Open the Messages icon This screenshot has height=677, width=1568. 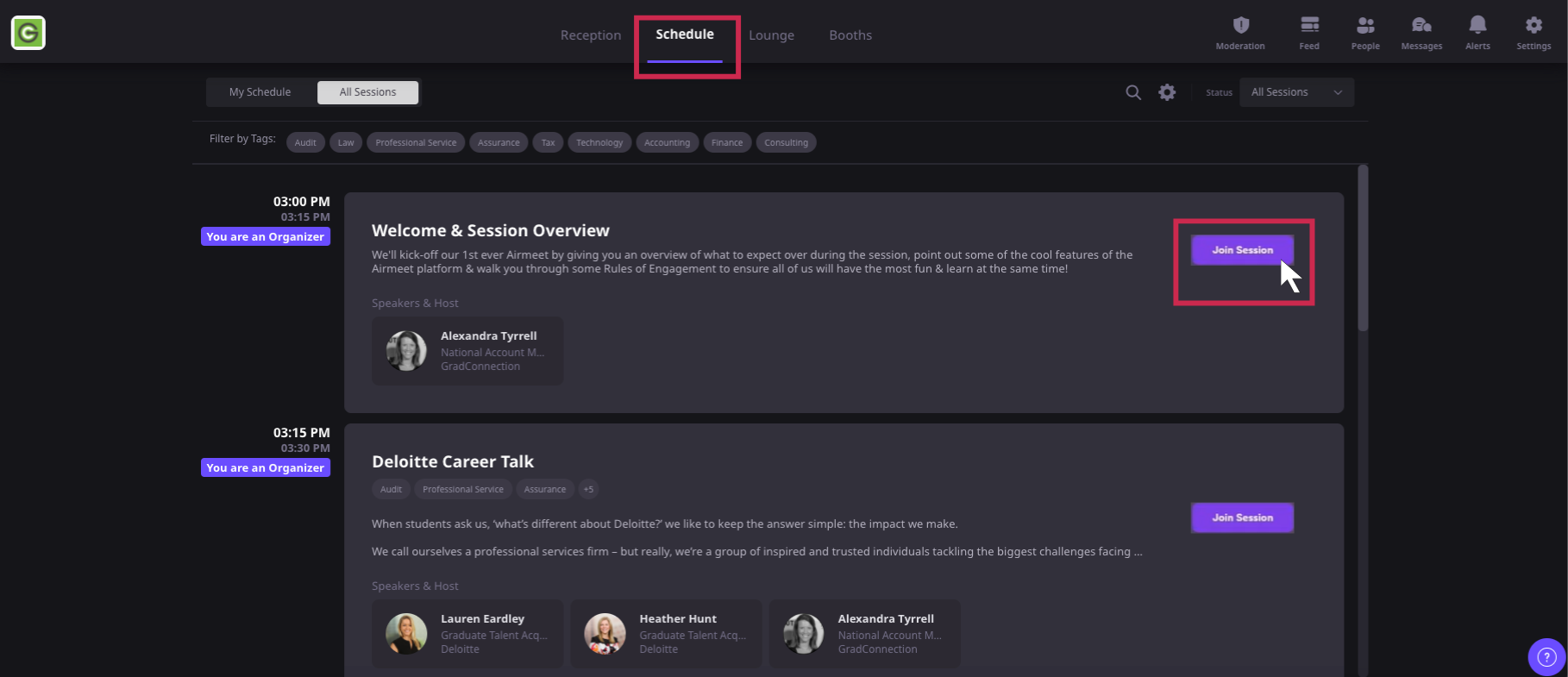(x=1421, y=33)
